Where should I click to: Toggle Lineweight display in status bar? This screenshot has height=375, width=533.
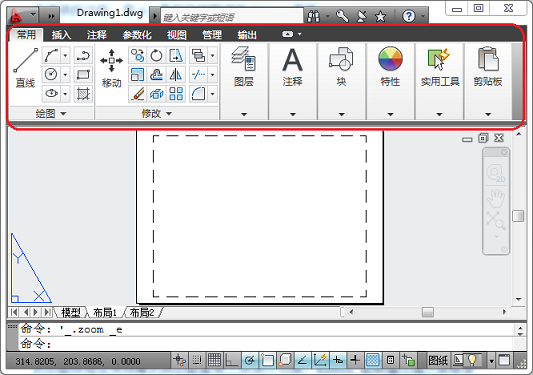coord(355,360)
